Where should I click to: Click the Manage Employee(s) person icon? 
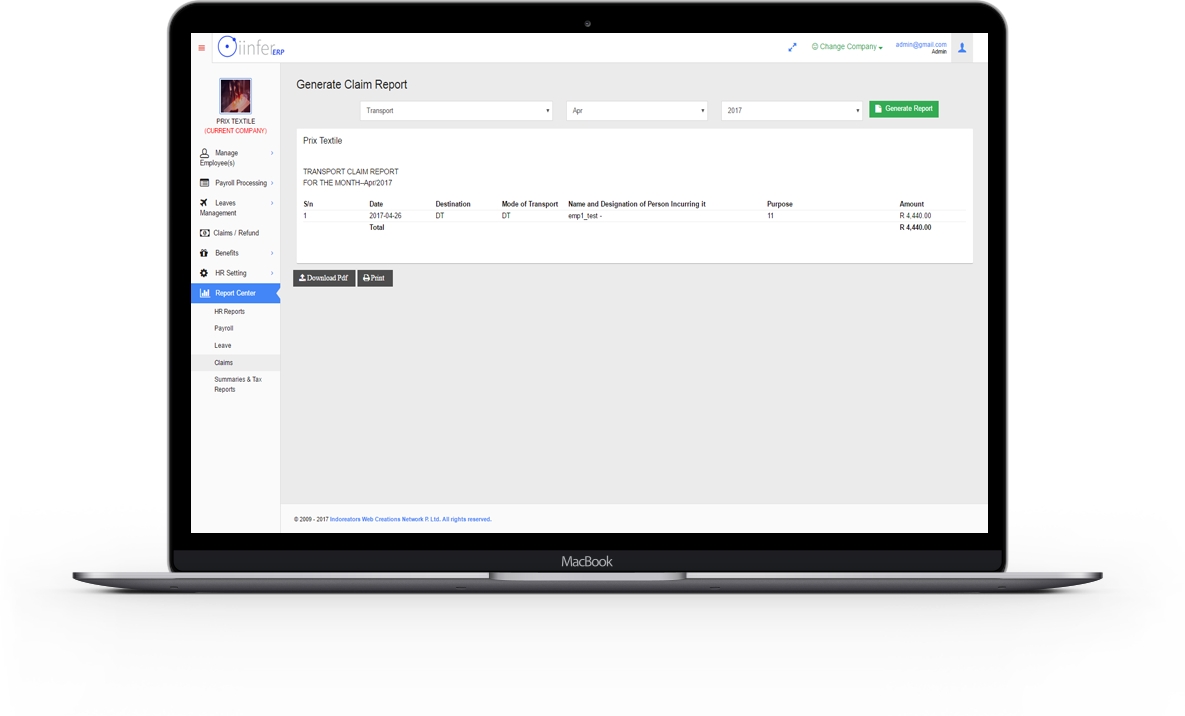pos(204,153)
